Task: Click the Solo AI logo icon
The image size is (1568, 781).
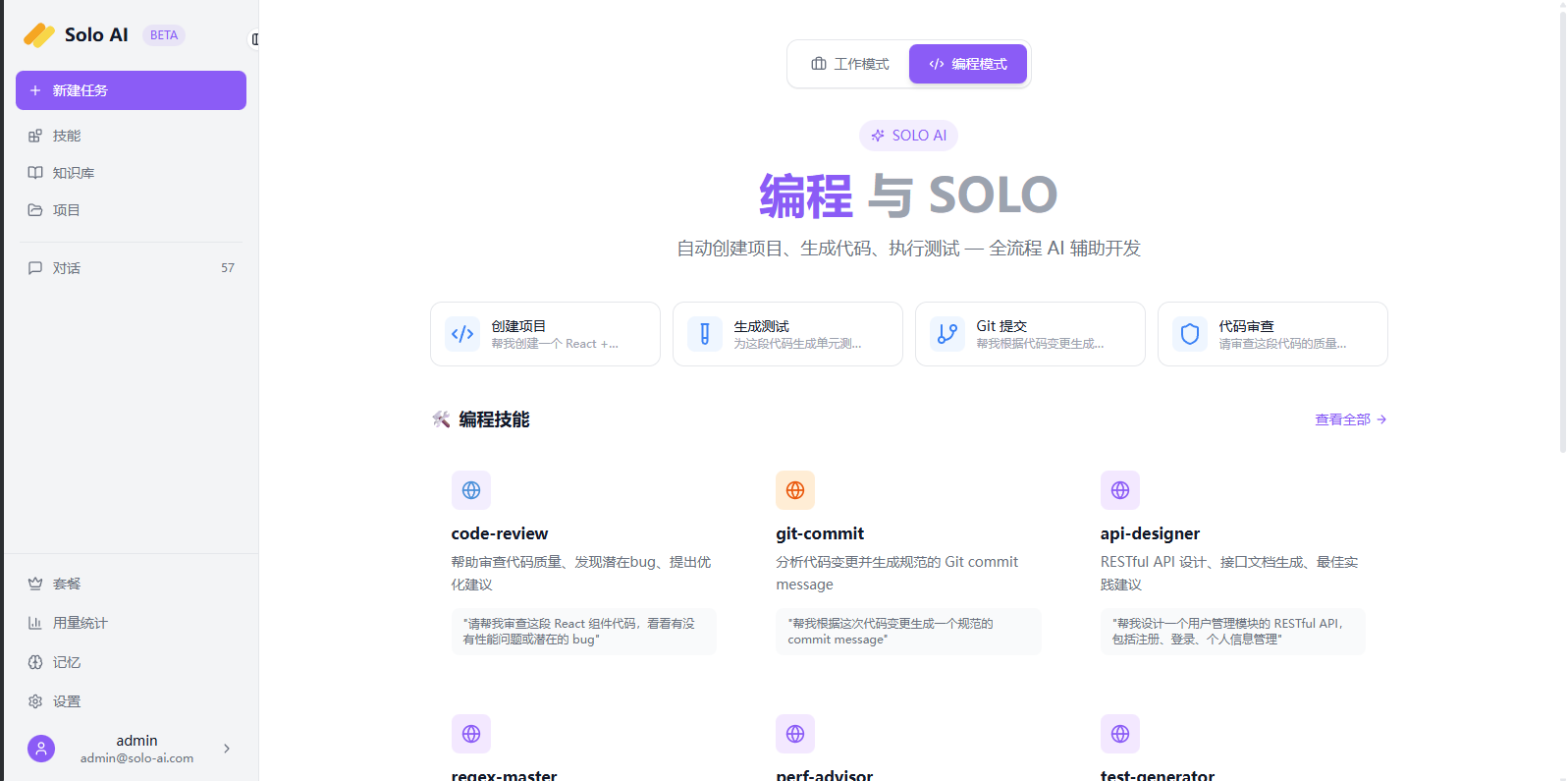Action: pos(39,35)
